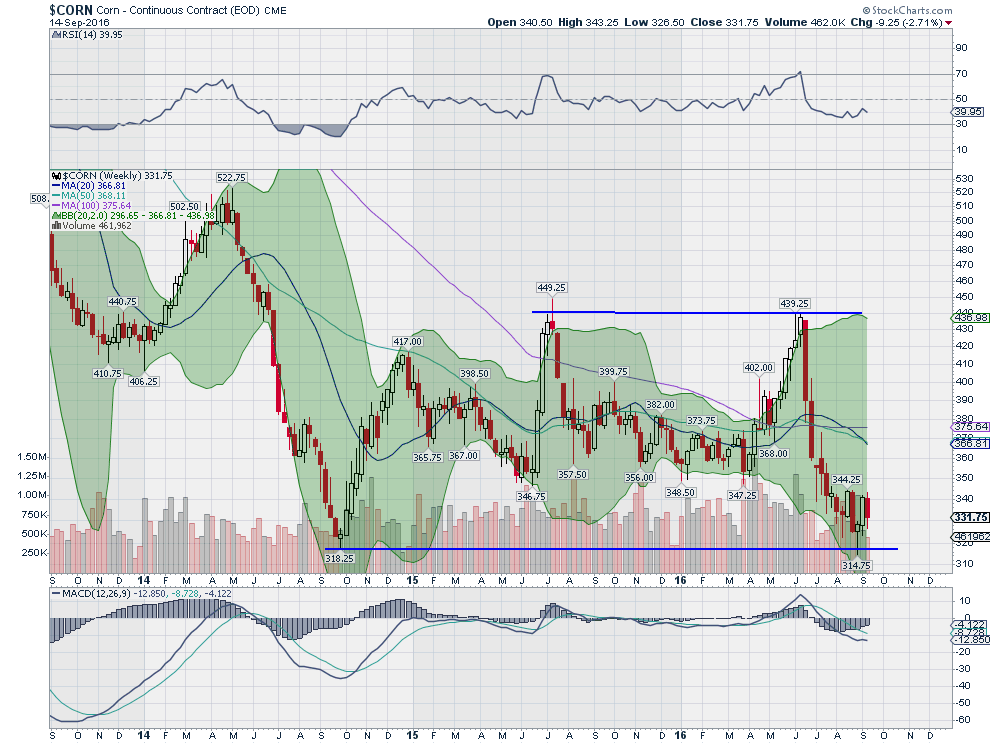The height and width of the screenshot is (744, 990).
Task: Click the 439.25 price label
Action: point(794,304)
